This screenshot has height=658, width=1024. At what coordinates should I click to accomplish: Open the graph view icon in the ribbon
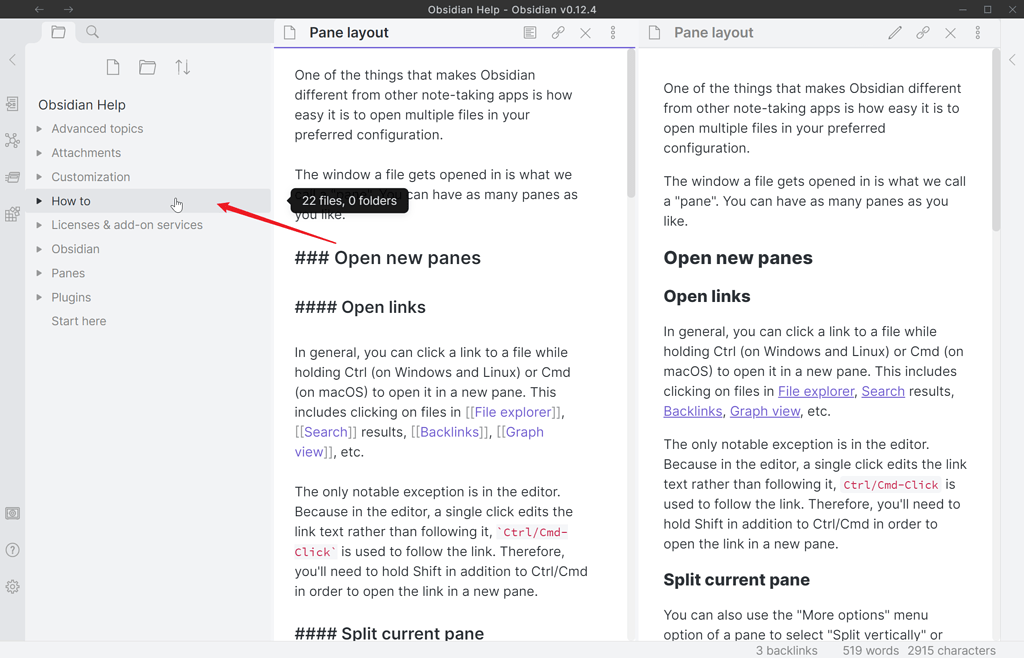12,140
